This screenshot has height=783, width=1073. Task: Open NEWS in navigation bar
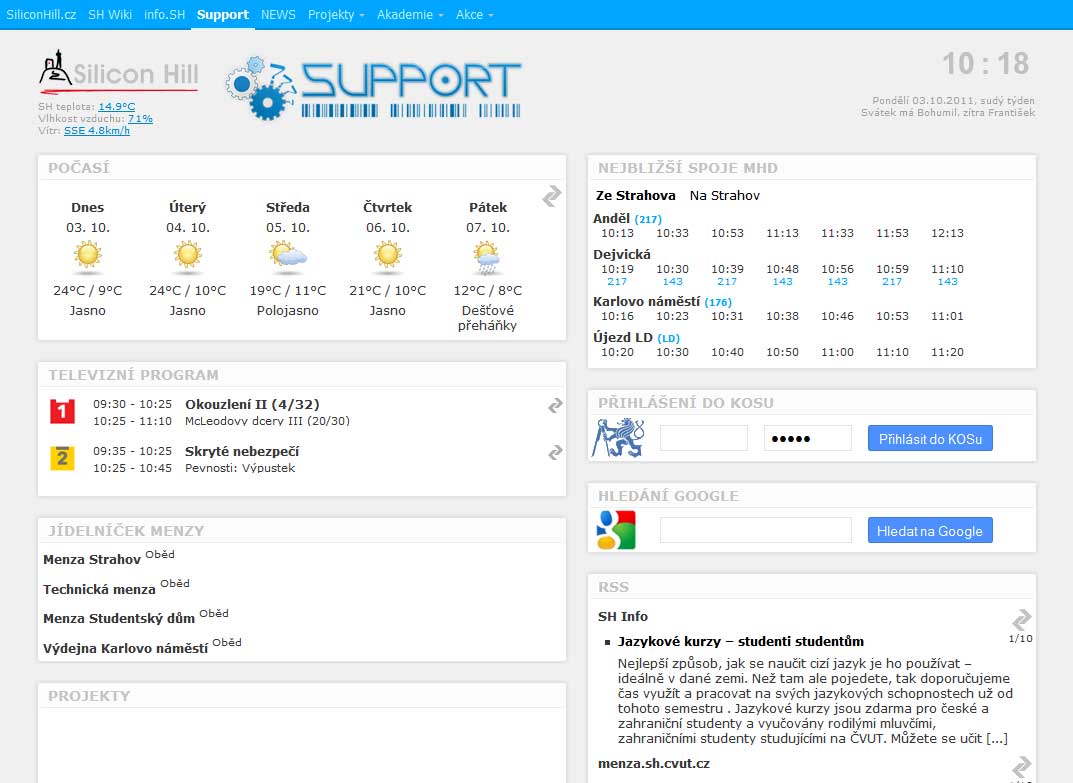click(278, 14)
